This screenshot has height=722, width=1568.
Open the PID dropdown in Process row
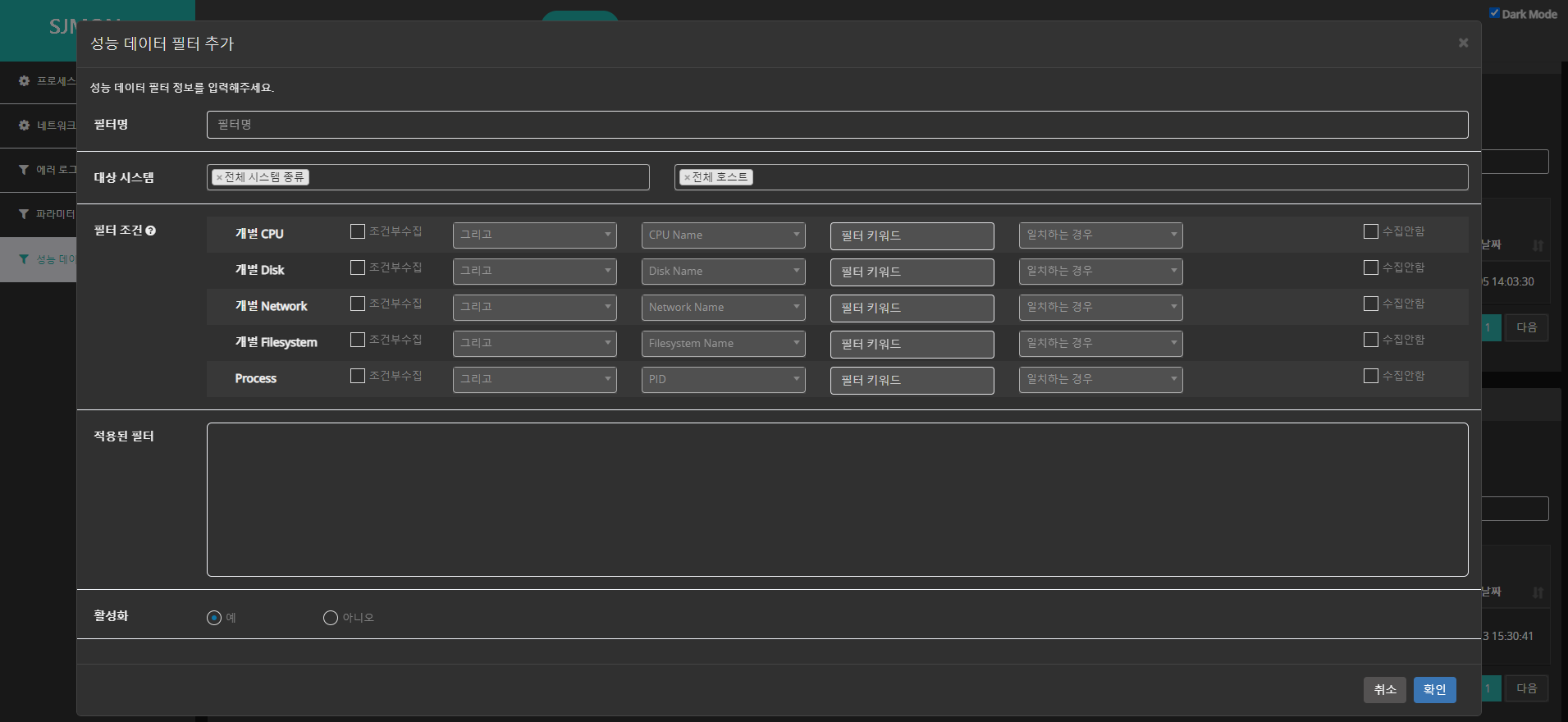[724, 379]
